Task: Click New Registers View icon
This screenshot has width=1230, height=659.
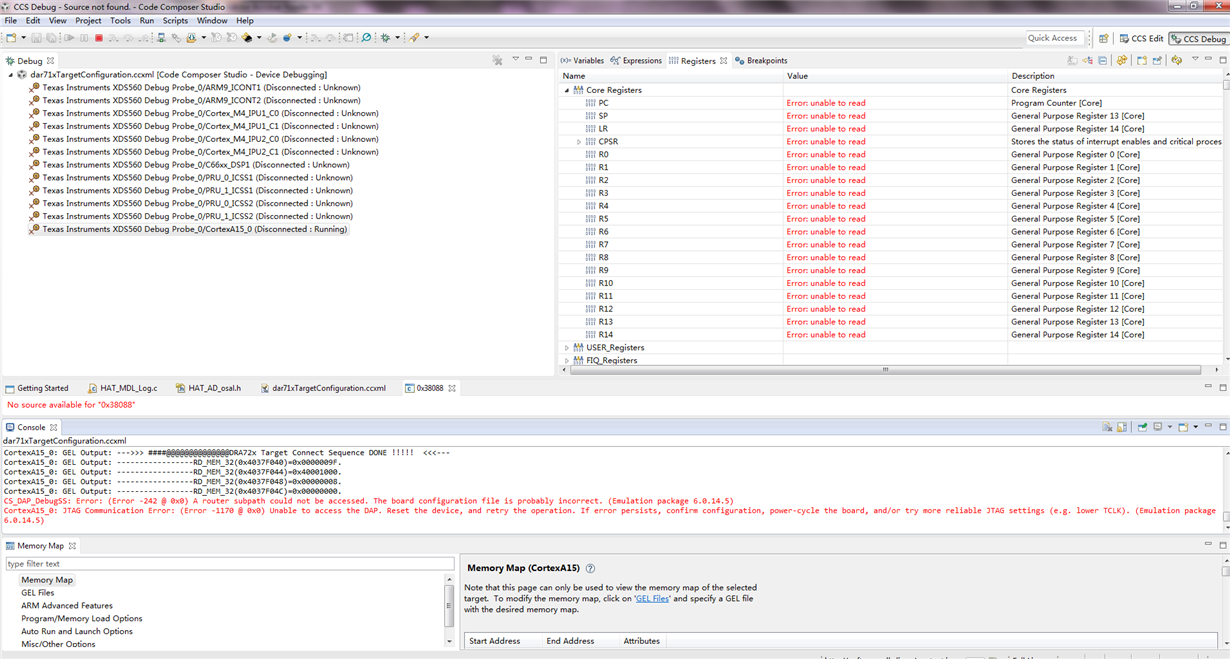Action: 1142,60
